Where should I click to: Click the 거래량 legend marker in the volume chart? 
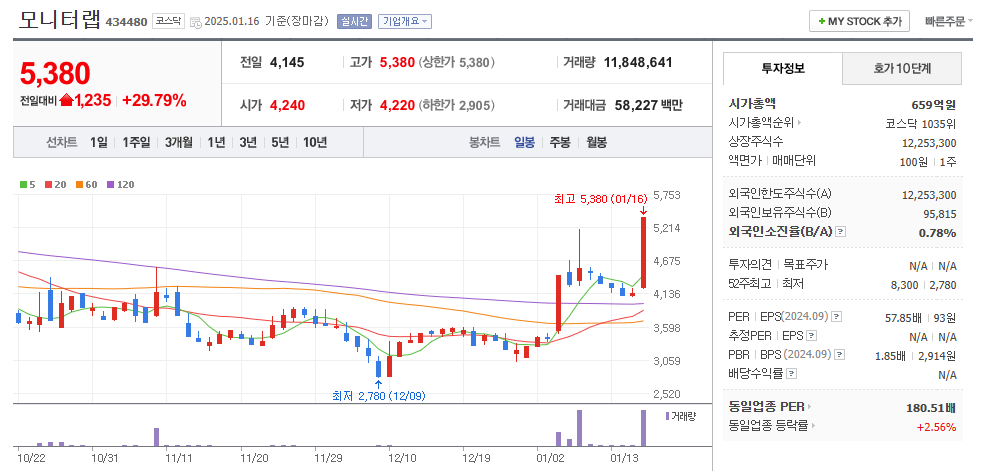[x=667, y=416]
